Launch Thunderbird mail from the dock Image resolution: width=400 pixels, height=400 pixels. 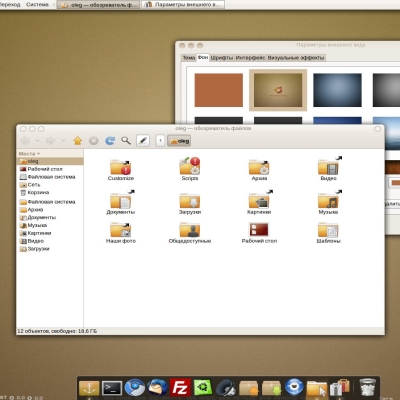click(x=157, y=388)
